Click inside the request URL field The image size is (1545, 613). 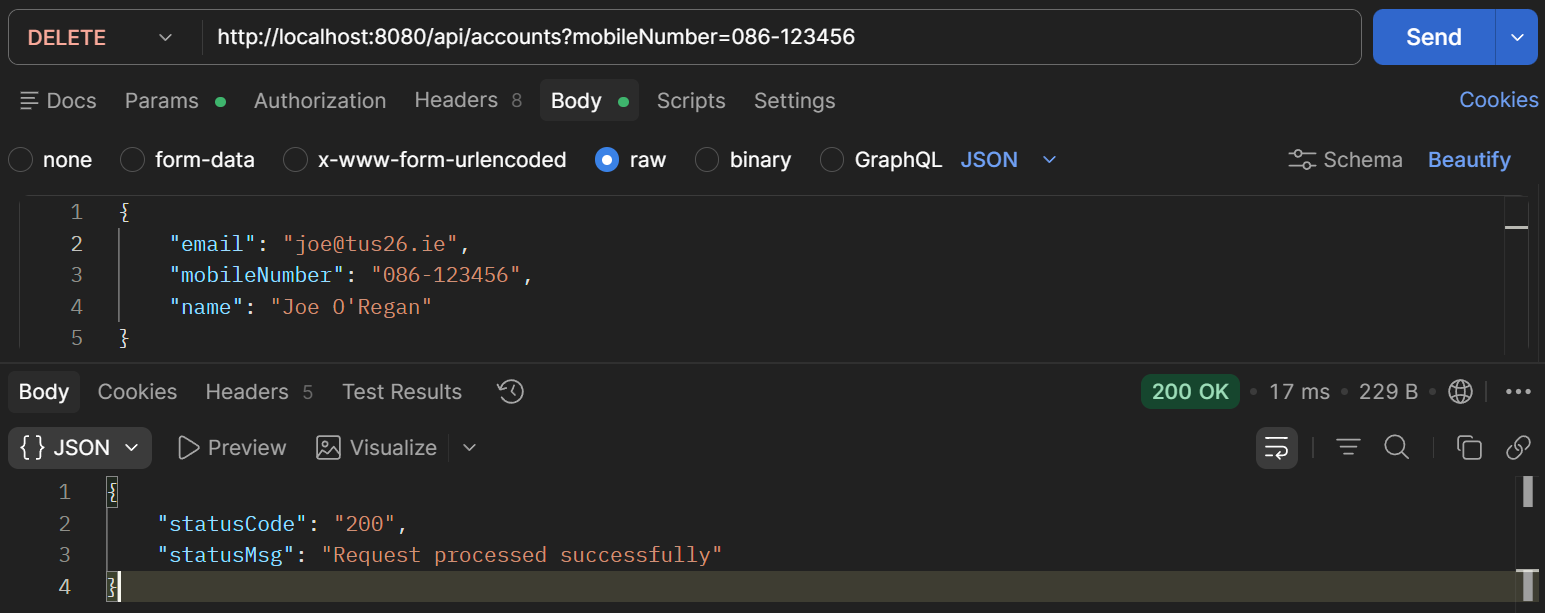point(780,38)
